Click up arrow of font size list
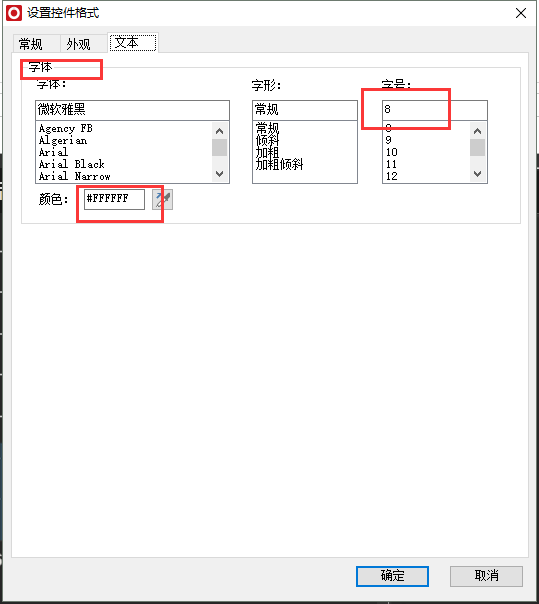Viewport: 539px width, 604px height. coord(477,131)
